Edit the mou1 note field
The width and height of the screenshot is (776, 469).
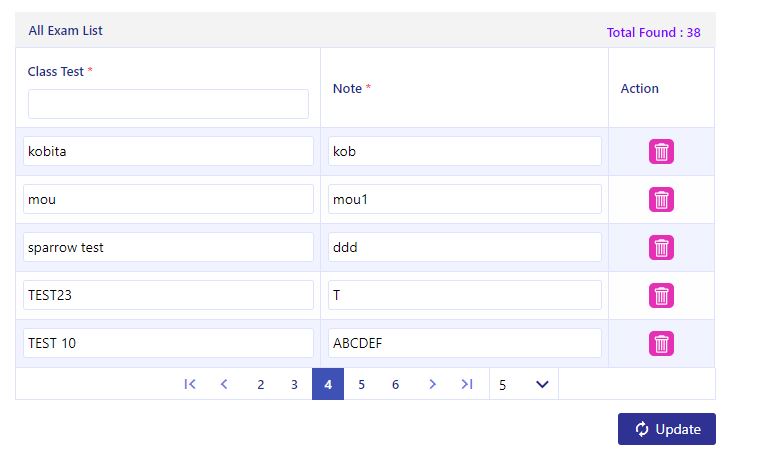tap(465, 199)
